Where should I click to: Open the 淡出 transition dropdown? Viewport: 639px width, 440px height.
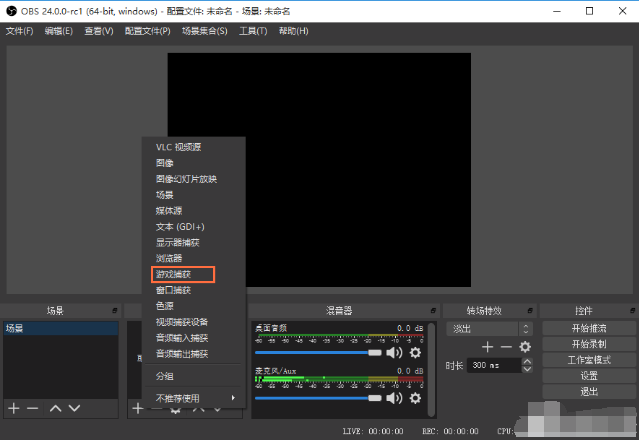tap(489, 329)
